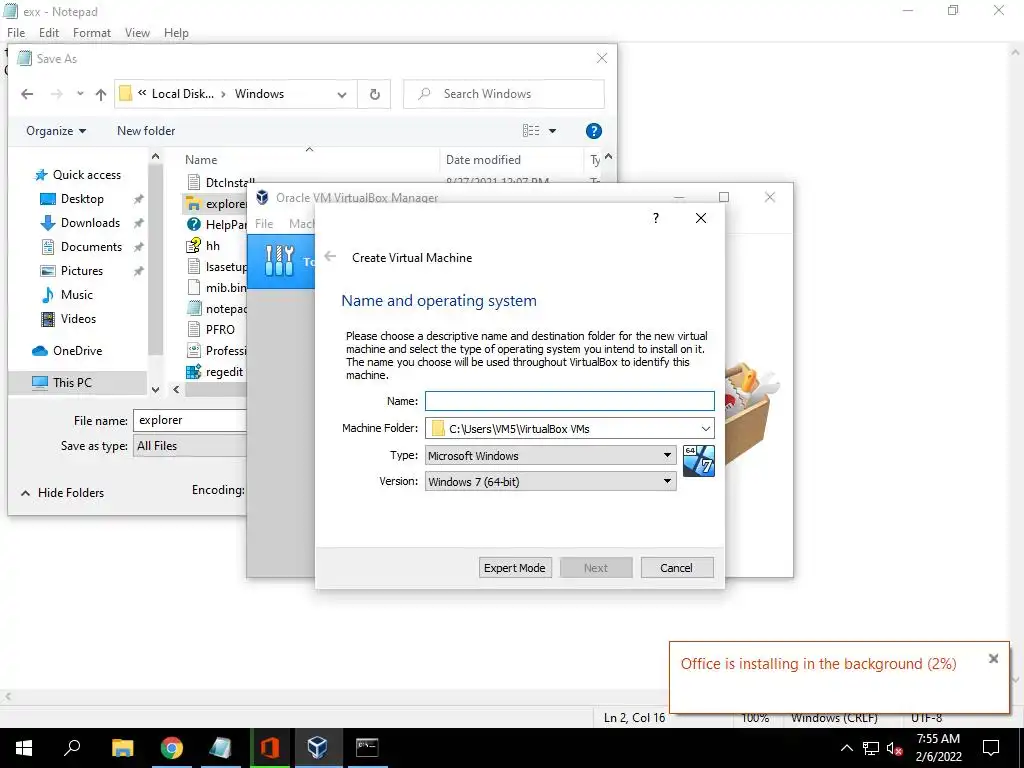Select the hh file in the list

(x=204, y=246)
